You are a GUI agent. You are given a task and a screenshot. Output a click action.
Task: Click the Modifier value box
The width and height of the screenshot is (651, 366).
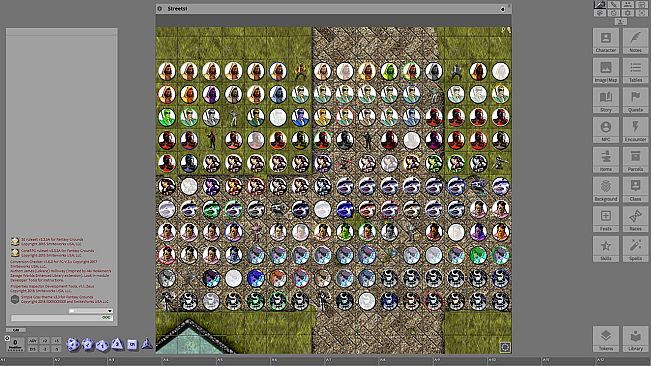point(15,344)
